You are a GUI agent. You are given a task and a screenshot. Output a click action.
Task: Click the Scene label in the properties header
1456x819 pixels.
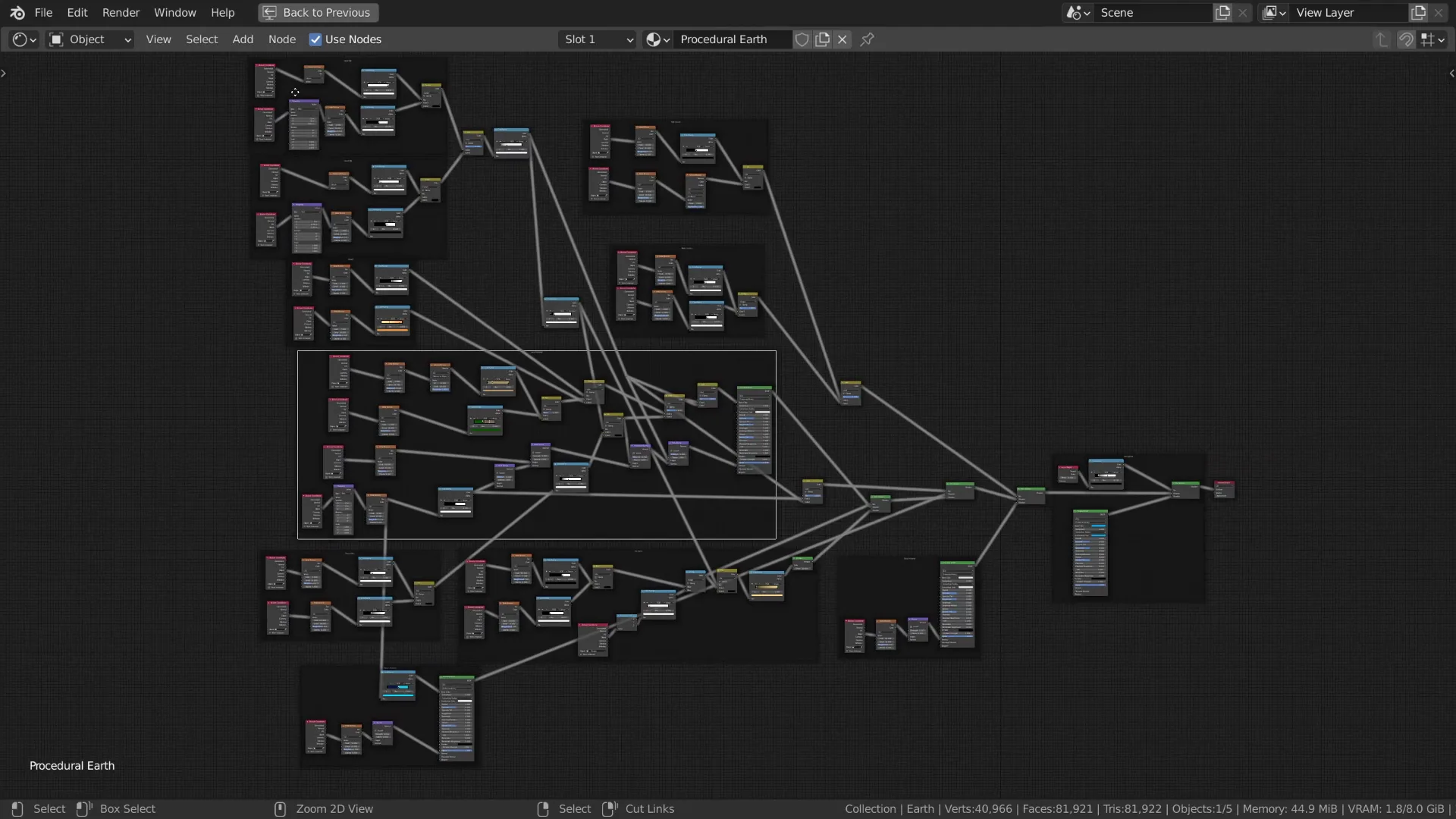pyautogui.click(x=1117, y=12)
